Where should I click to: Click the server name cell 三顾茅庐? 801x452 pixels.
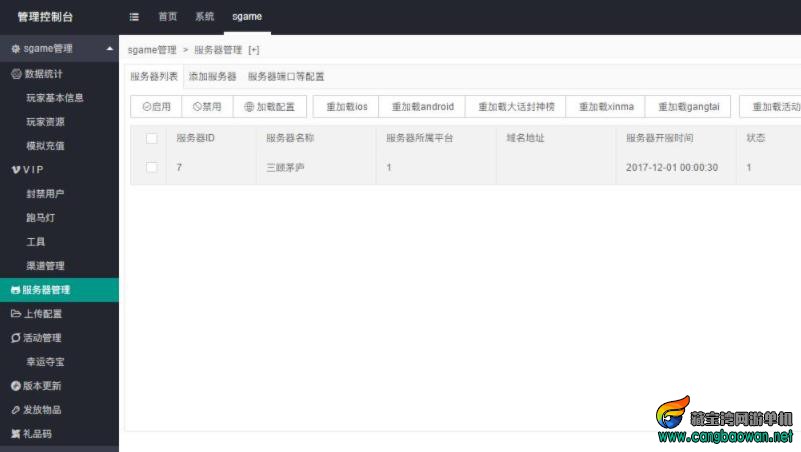pos(285,168)
